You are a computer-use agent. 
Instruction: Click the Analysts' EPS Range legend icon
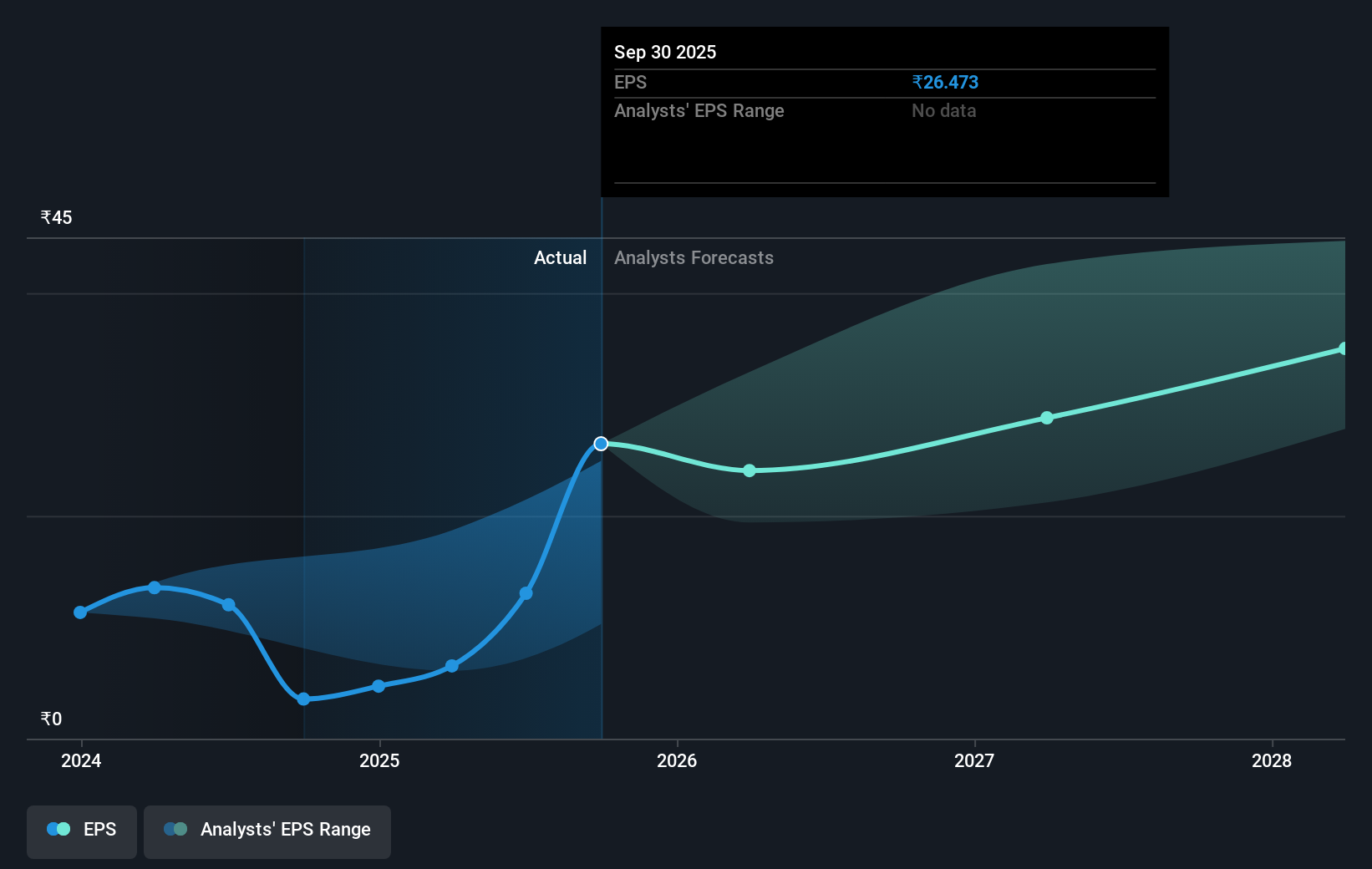(x=175, y=830)
